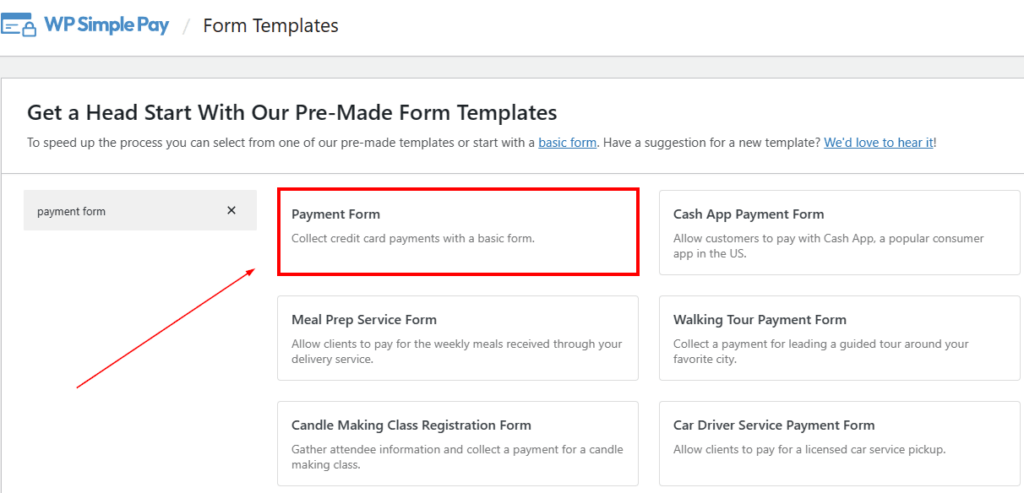
Task: Click the weekly meals delivery service description
Action: (456, 352)
